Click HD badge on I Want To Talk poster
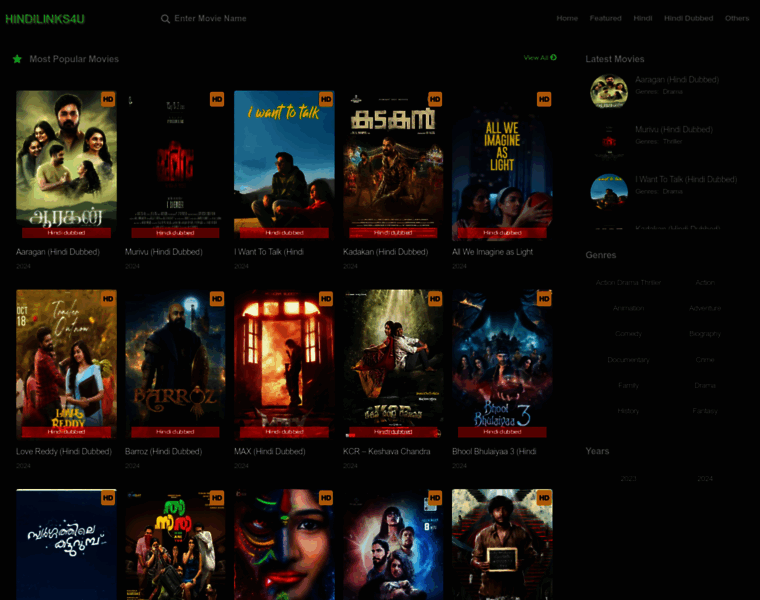The height and width of the screenshot is (600, 760). [326, 99]
